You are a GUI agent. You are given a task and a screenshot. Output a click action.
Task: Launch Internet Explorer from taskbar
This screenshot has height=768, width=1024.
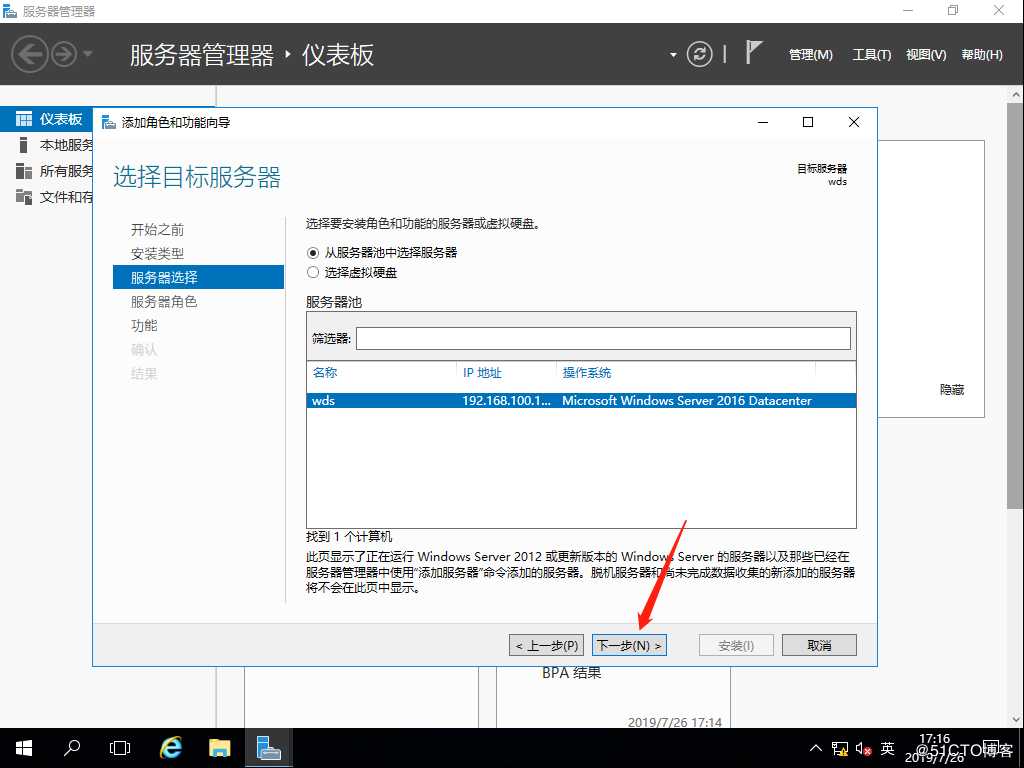coord(170,748)
